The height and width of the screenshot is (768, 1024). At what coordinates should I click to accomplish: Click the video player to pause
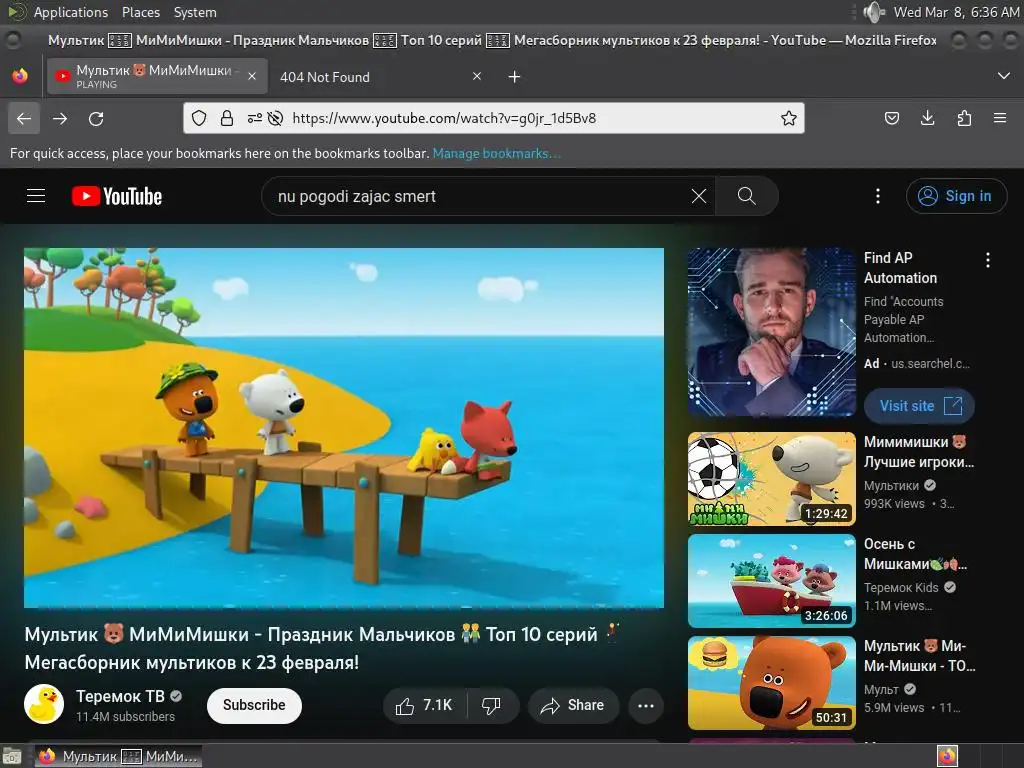click(344, 428)
